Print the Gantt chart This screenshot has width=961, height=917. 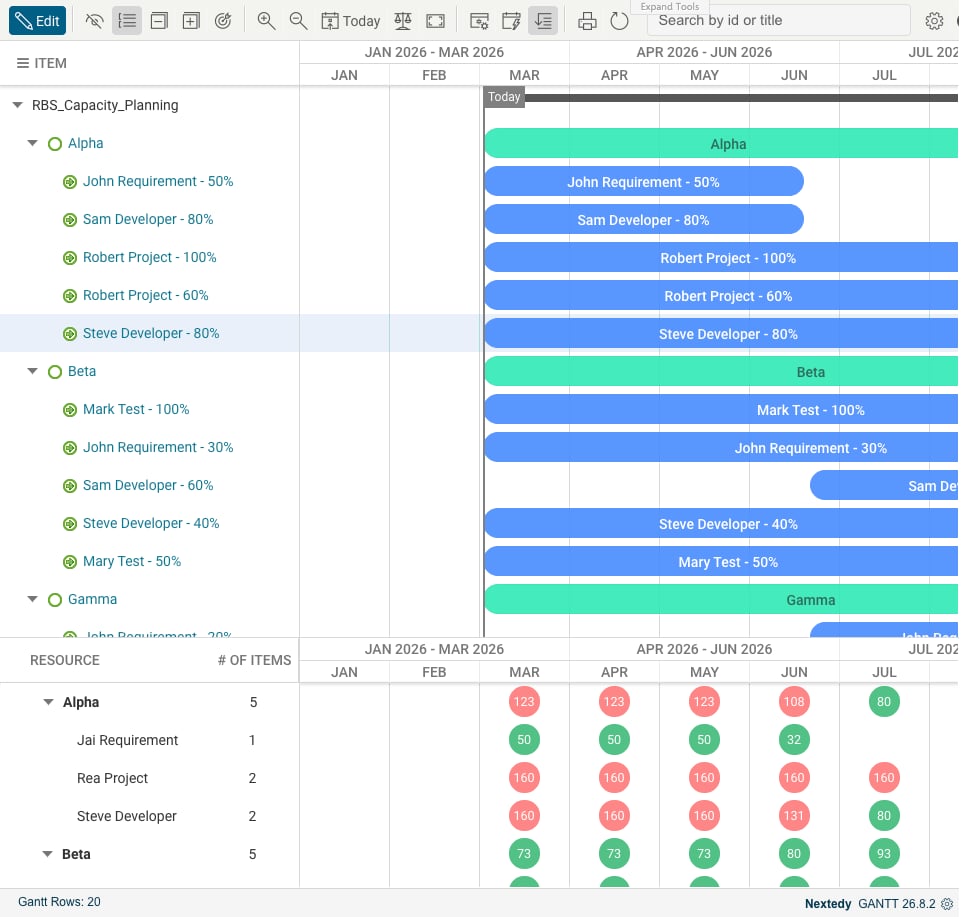click(x=587, y=21)
